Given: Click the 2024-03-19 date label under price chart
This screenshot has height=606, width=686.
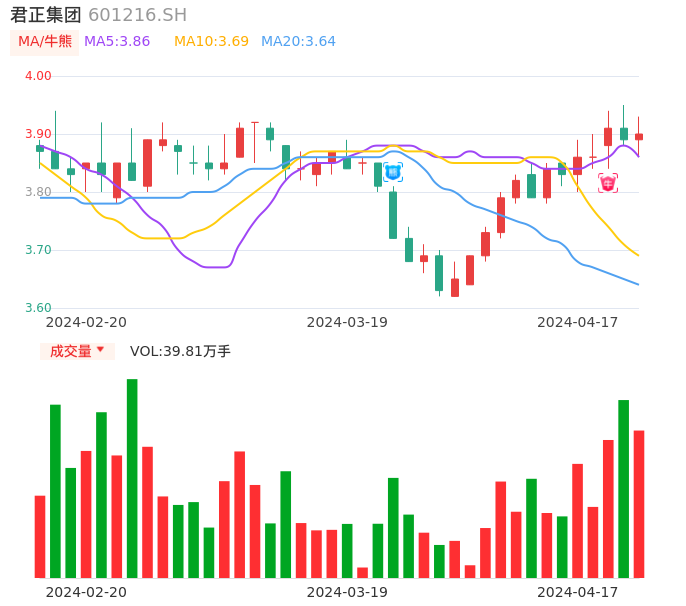Looking at the screenshot, I should (347, 322).
